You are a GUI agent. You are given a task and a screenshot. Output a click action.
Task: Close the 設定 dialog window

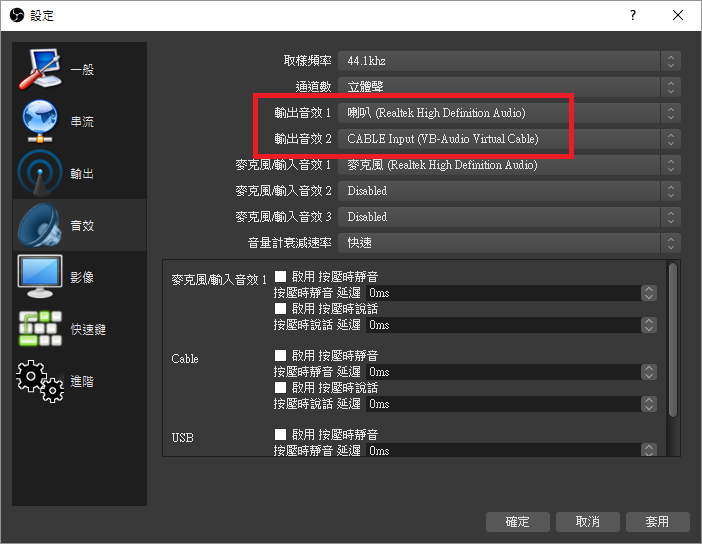tap(678, 16)
